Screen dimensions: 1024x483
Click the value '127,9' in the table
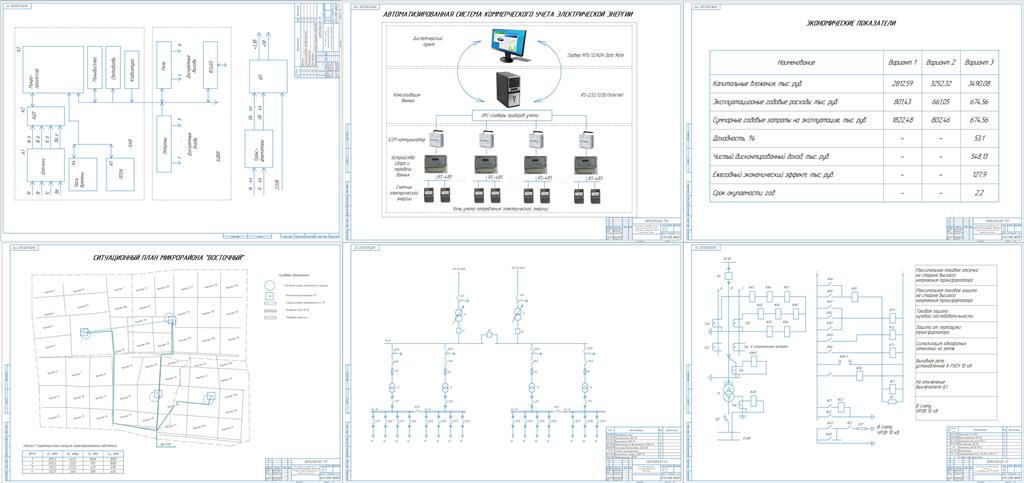[x=980, y=175]
